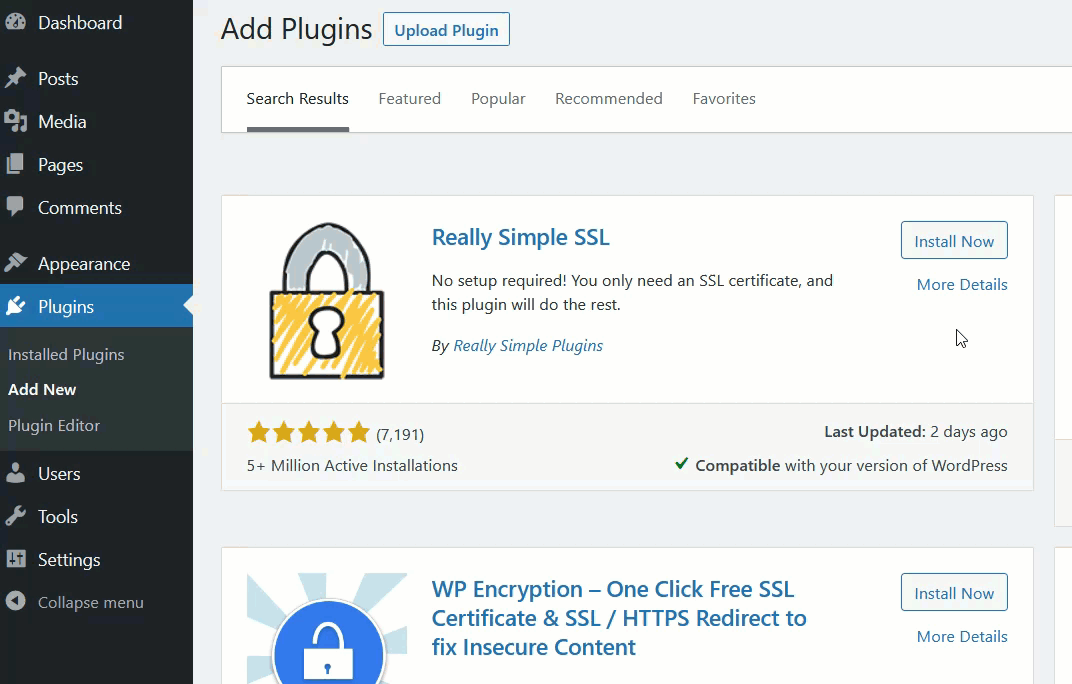Switch to the Recommended tab

point(608,99)
